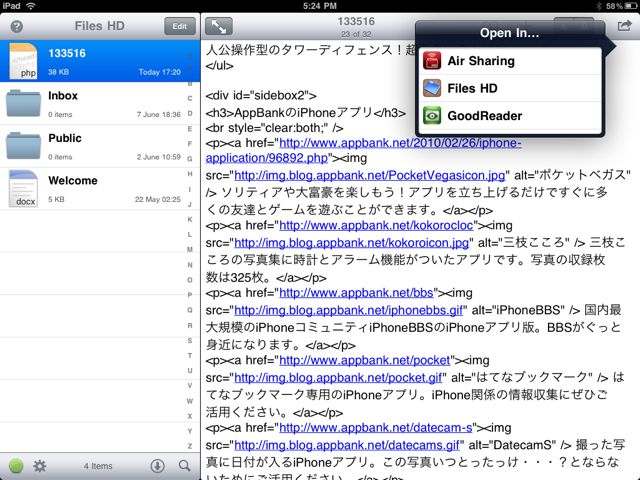This screenshot has height=480, width=640.
Task: Follow the appbank.net/bbs link
Action: (x=356, y=293)
